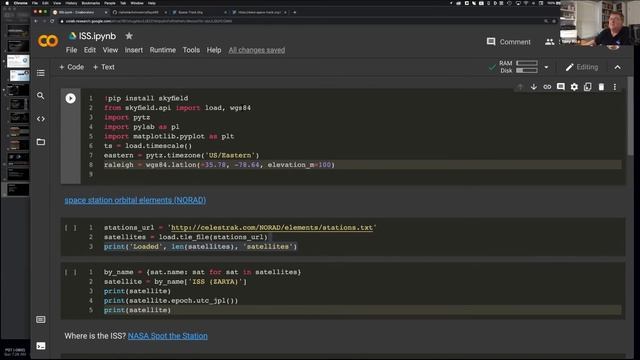Click the ISS.ipynb notebook title
The image size is (640, 360).
click(97, 36)
